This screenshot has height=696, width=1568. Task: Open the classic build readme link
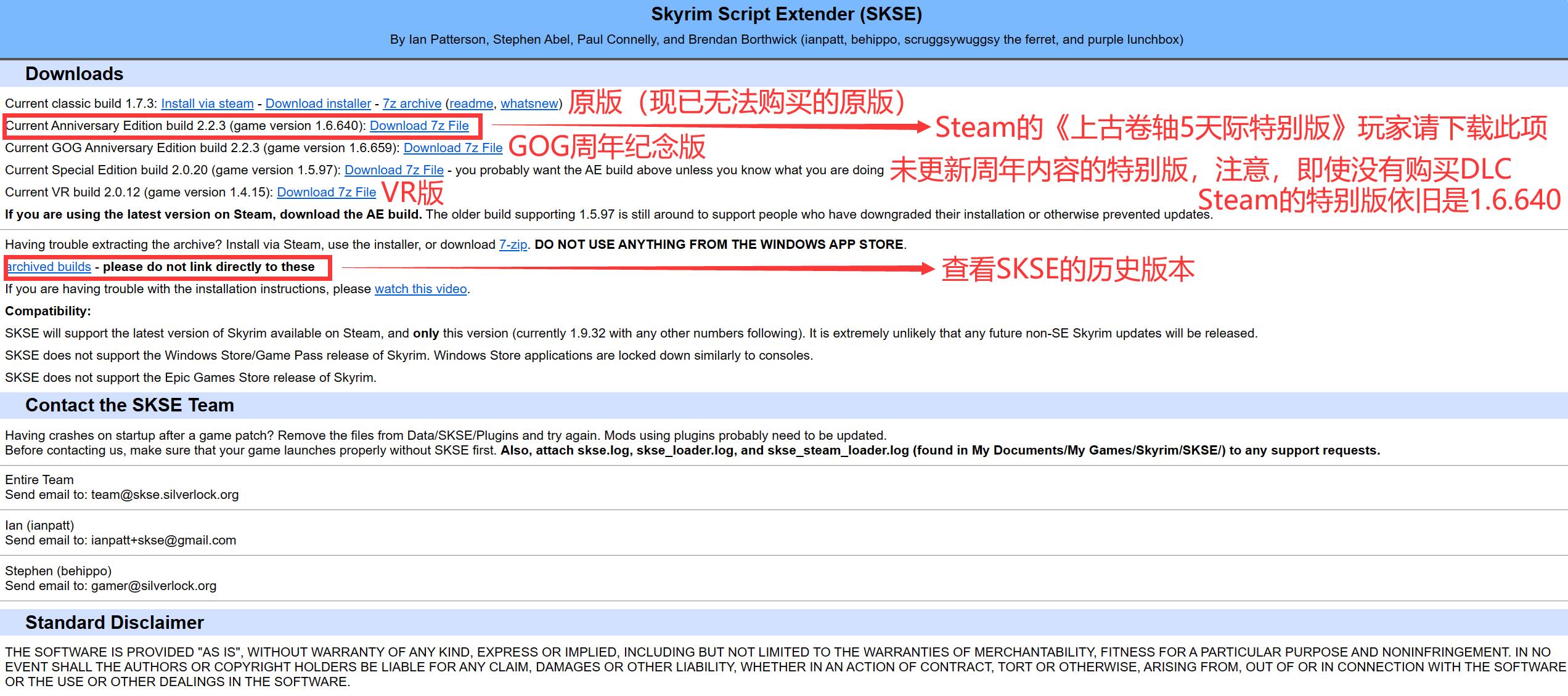click(472, 103)
